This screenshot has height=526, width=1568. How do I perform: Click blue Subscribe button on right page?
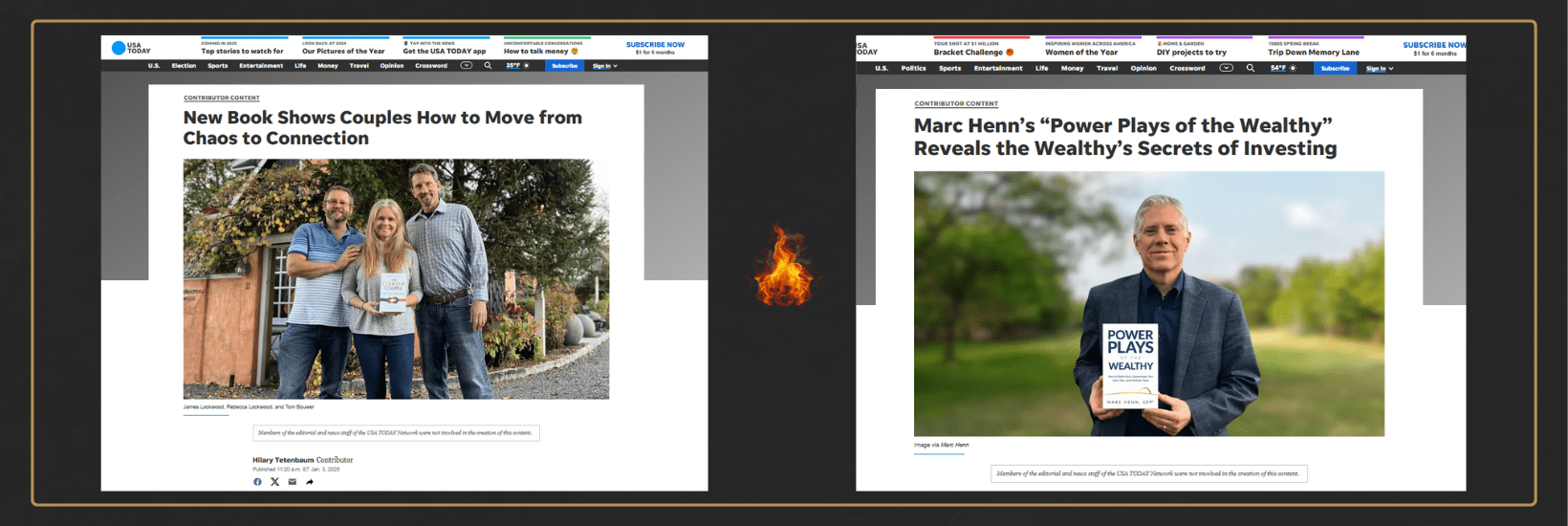1336,68
